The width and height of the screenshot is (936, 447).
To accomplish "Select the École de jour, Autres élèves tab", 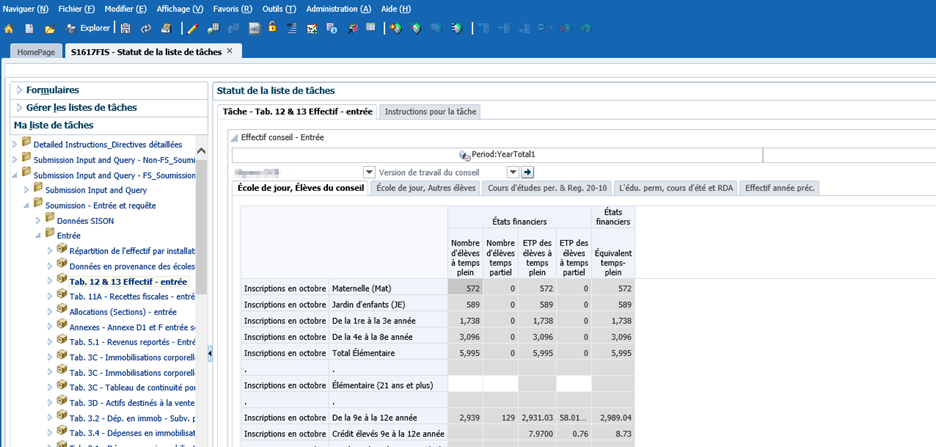I will [425, 188].
